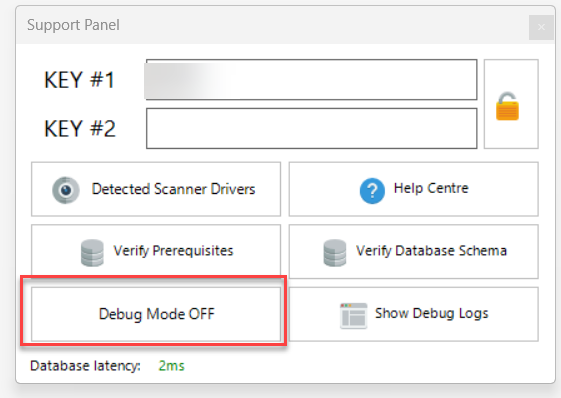Click the orange unlock padlock icon
Viewport: 561px width, 398px height.
(507, 106)
